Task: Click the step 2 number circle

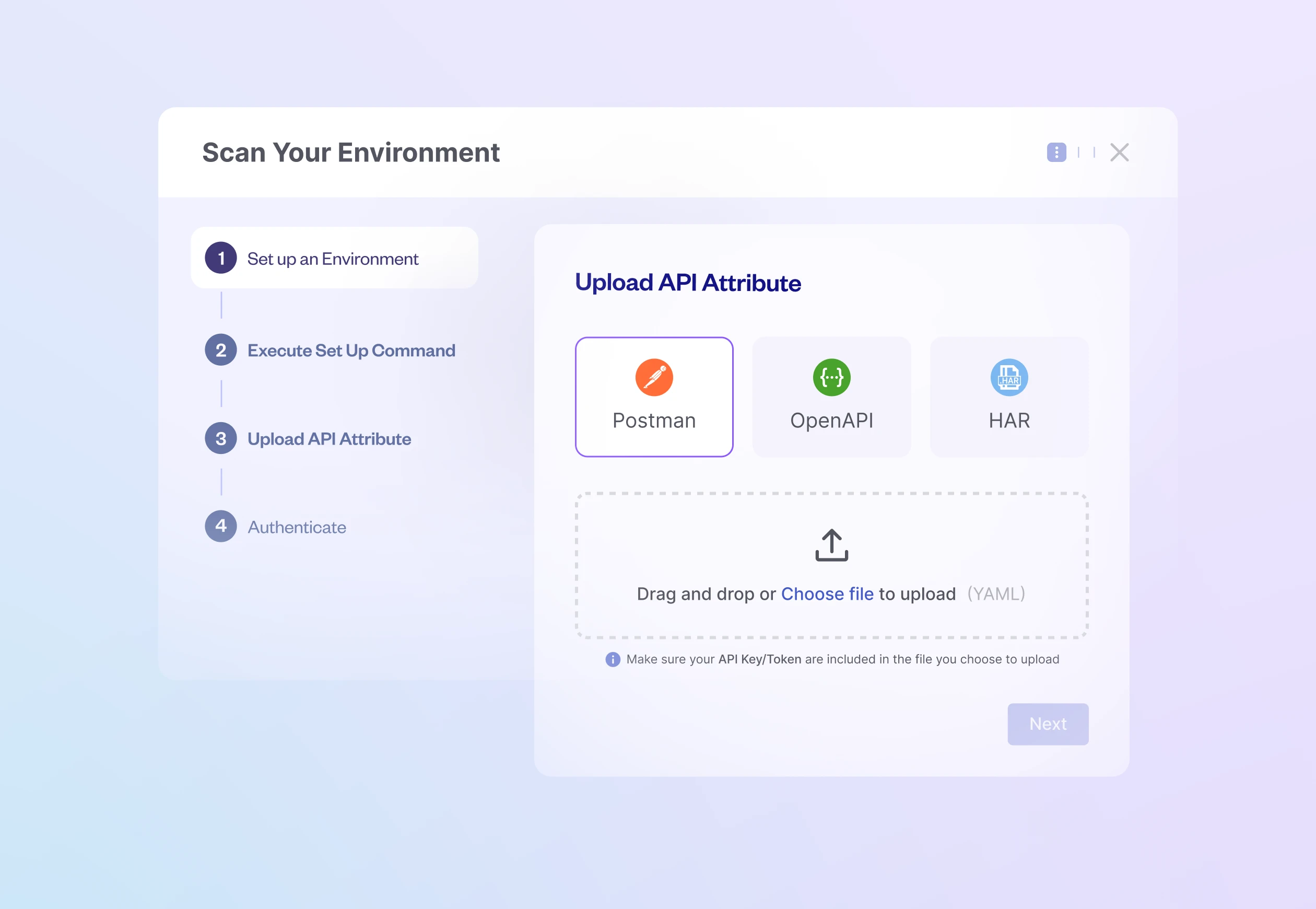Action: tap(221, 349)
